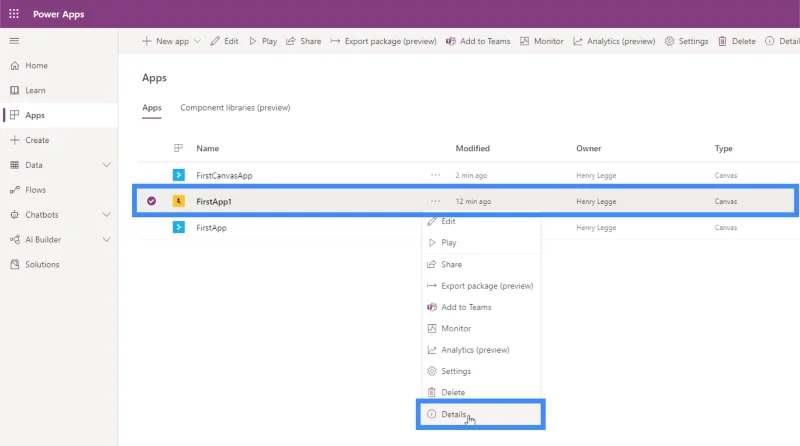This screenshot has width=800, height=446.
Task: Choose Details from the context menu
Action: coord(481,414)
